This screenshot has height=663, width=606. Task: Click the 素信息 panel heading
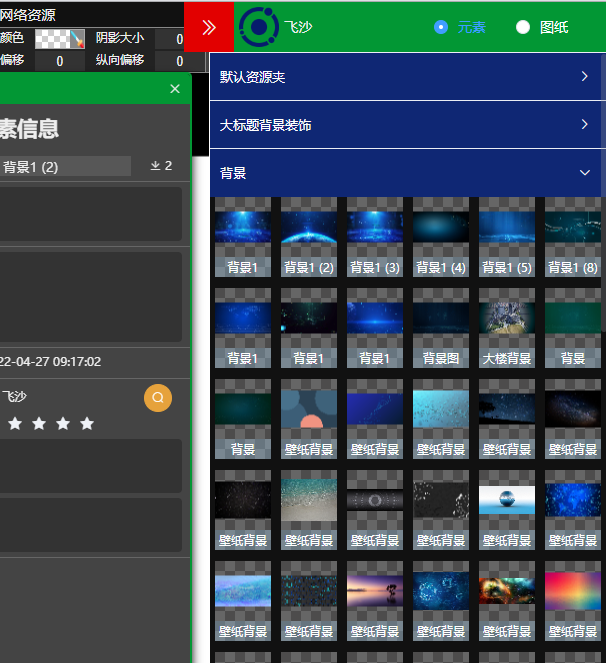click(29, 129)
